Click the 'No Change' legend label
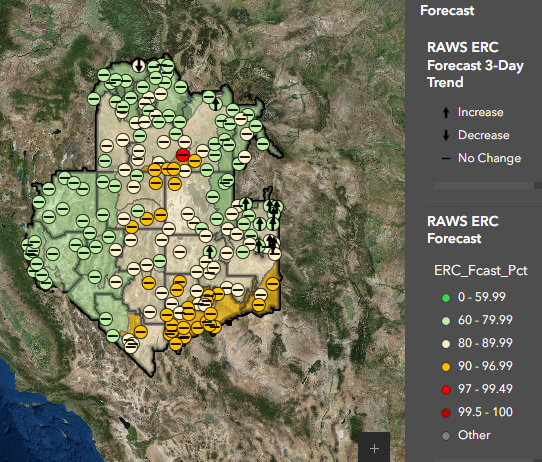 (x=489, y=158)
